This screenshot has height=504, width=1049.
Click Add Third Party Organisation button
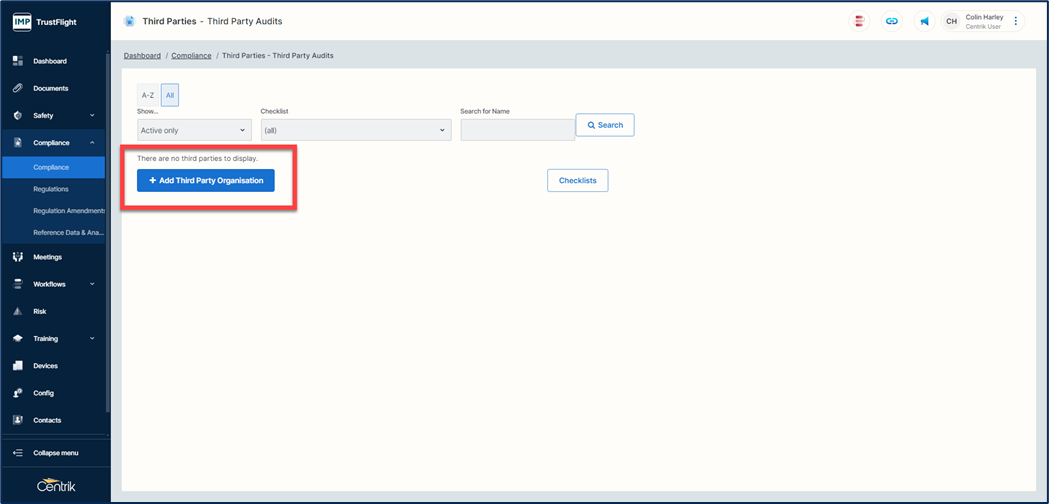206,181
